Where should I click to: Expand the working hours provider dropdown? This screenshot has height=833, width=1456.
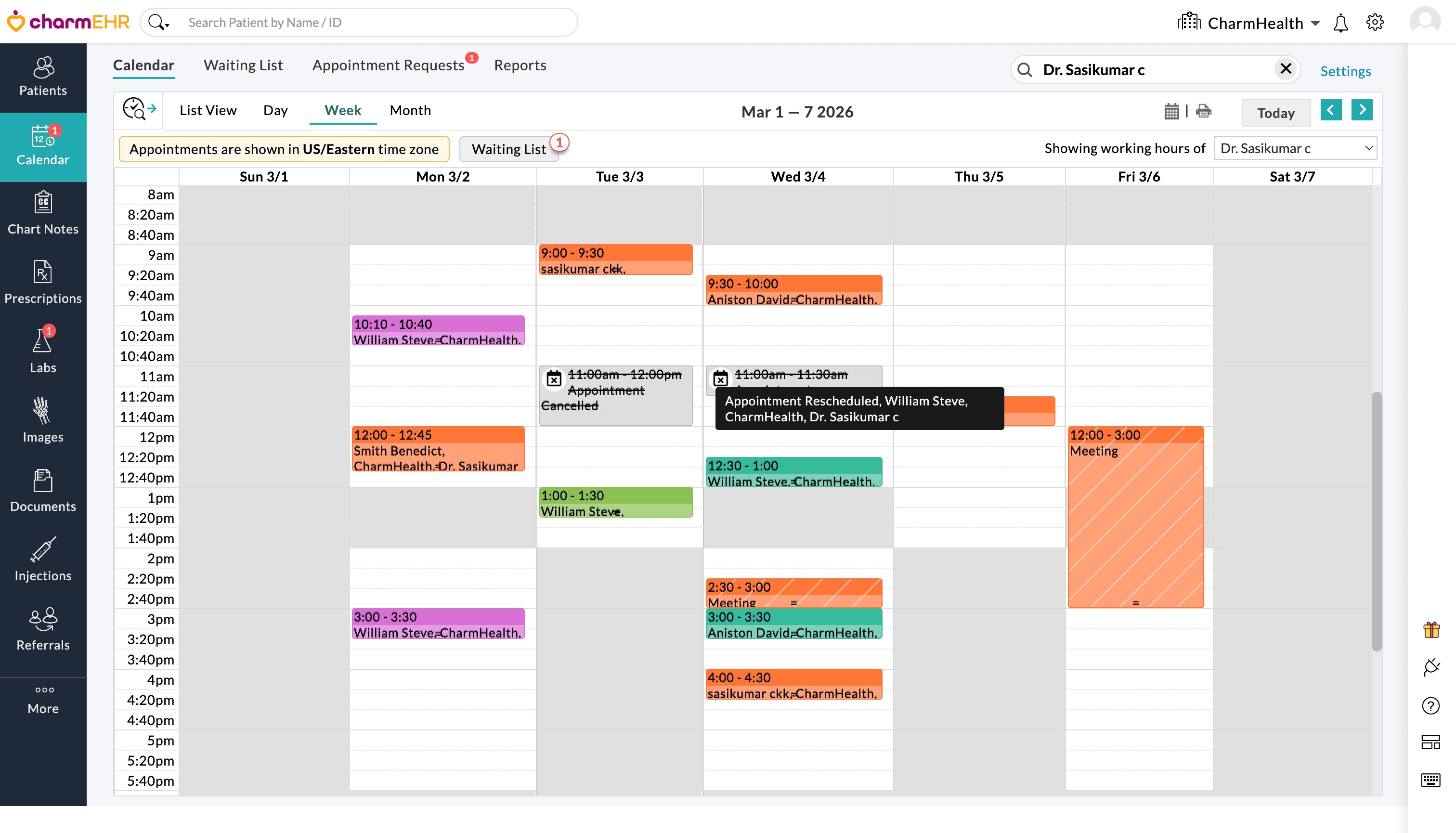tap(1295, 148)
